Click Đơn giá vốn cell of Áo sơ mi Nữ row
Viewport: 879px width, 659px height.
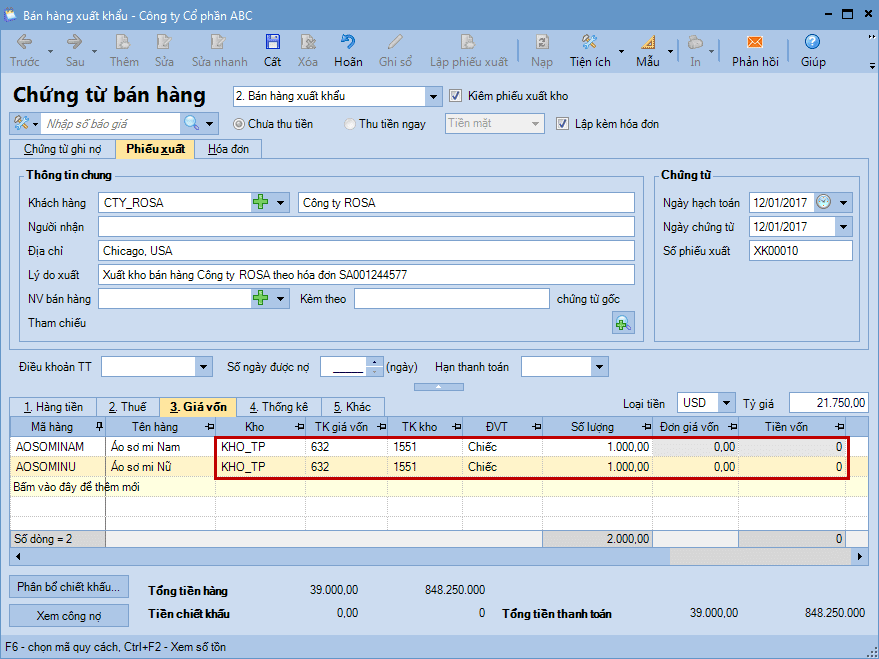pyautogui.click(x=696, y=467)
